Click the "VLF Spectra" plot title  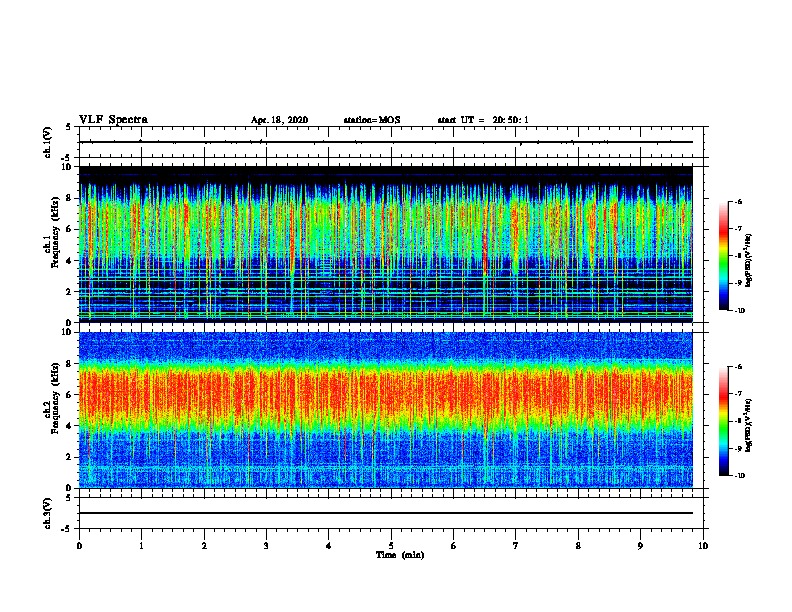point(113,120)
